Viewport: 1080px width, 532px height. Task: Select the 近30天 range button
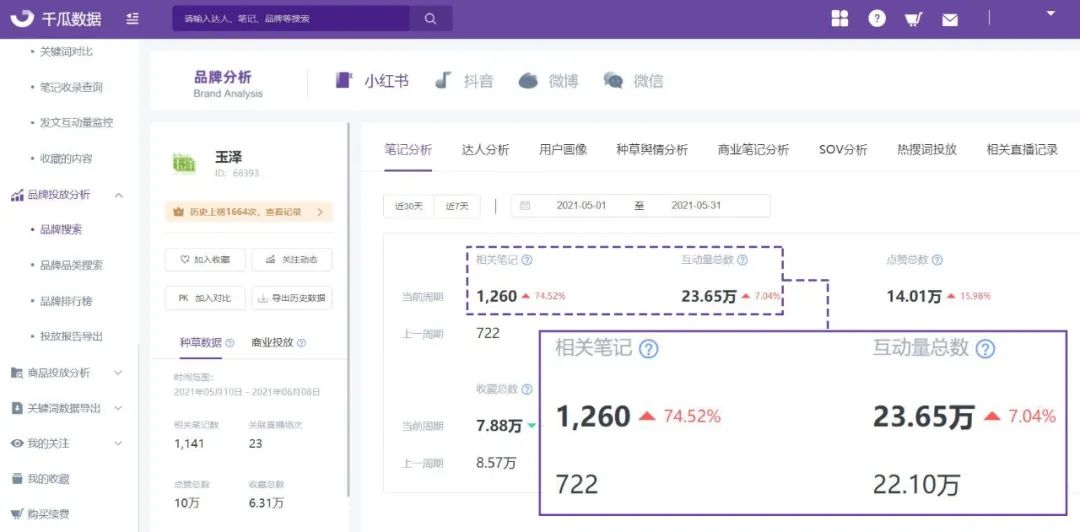click(409, 206)
